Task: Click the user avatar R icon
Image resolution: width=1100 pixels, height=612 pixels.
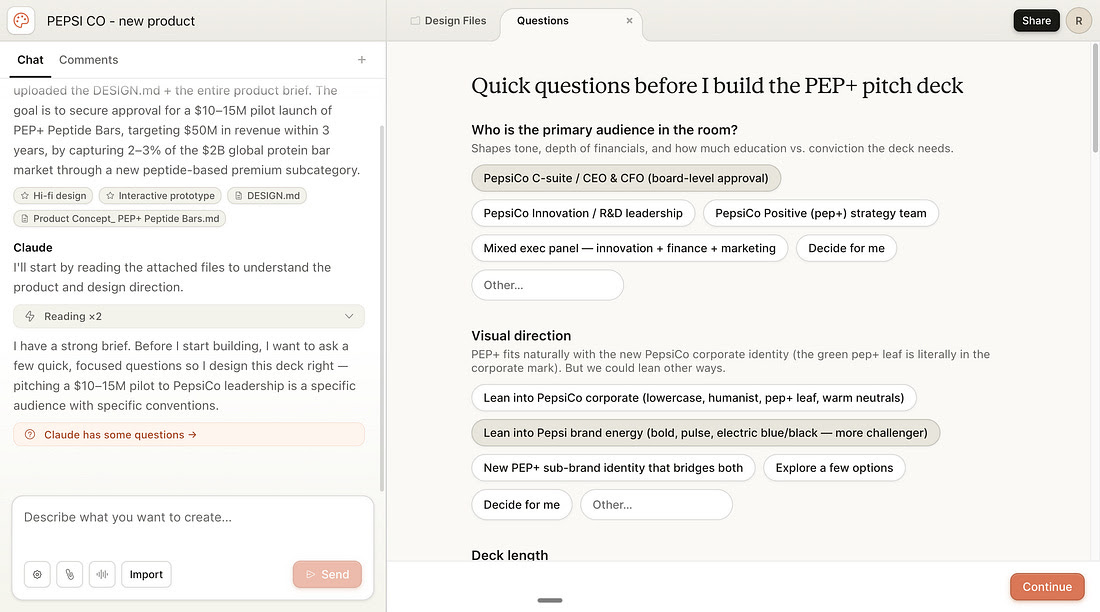Action: point(1078,21)
